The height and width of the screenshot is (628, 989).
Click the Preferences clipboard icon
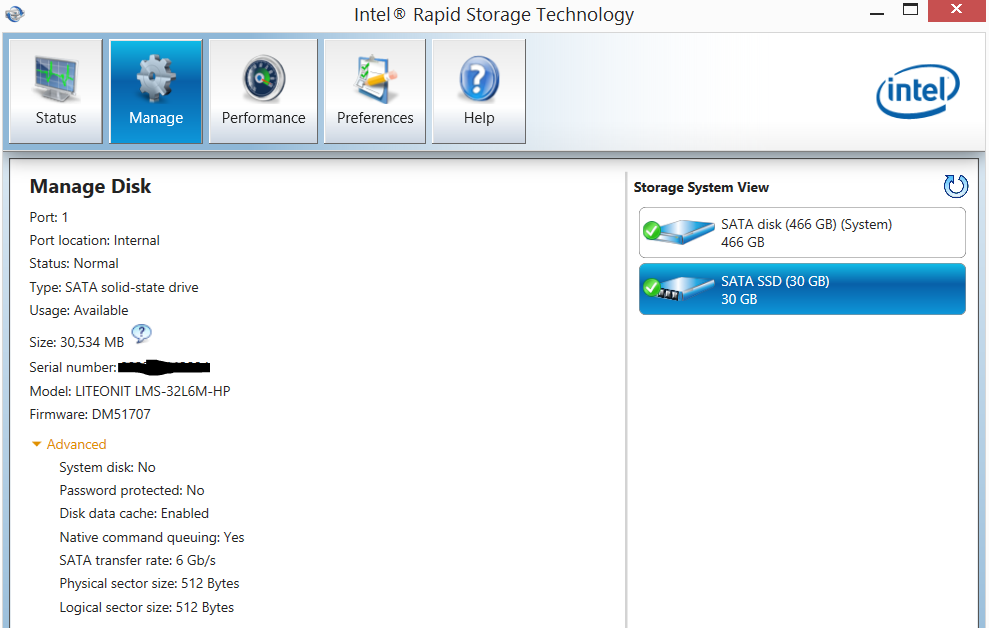[x=375, y=79]
